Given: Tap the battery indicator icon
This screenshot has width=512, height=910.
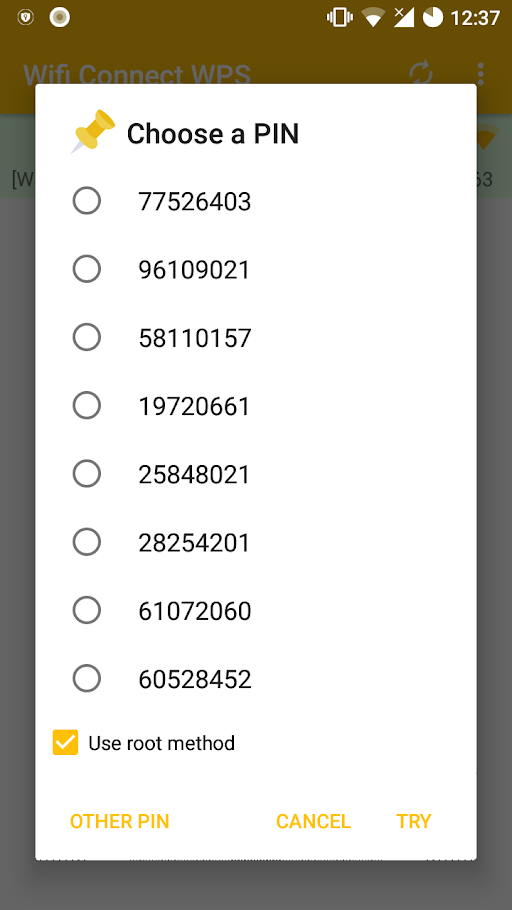Looking at the screenshot, I should [432, 17].
